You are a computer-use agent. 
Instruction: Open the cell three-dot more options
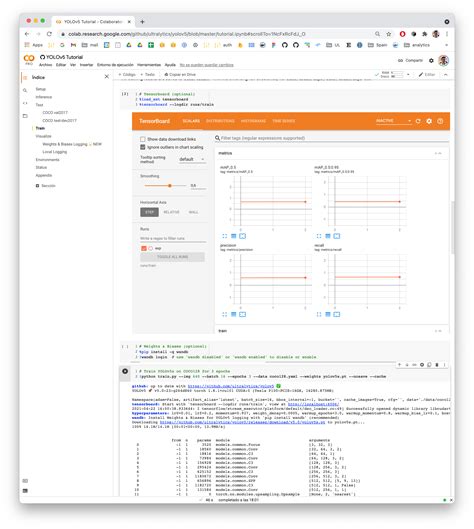(x=444, y=365)
